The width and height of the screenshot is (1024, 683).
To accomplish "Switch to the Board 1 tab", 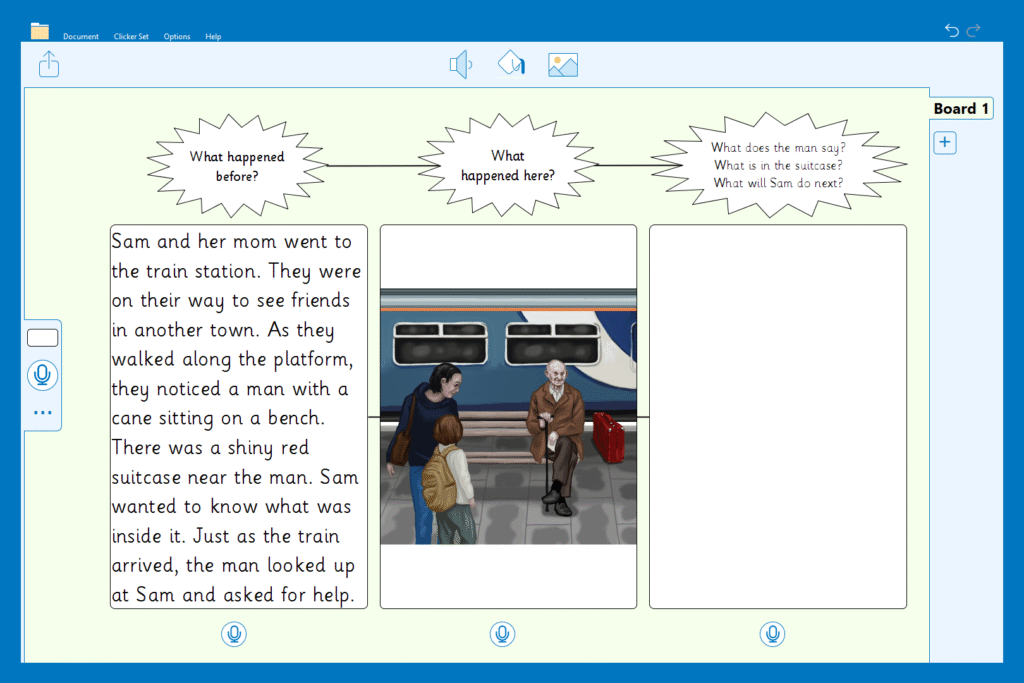I will 961,108.
